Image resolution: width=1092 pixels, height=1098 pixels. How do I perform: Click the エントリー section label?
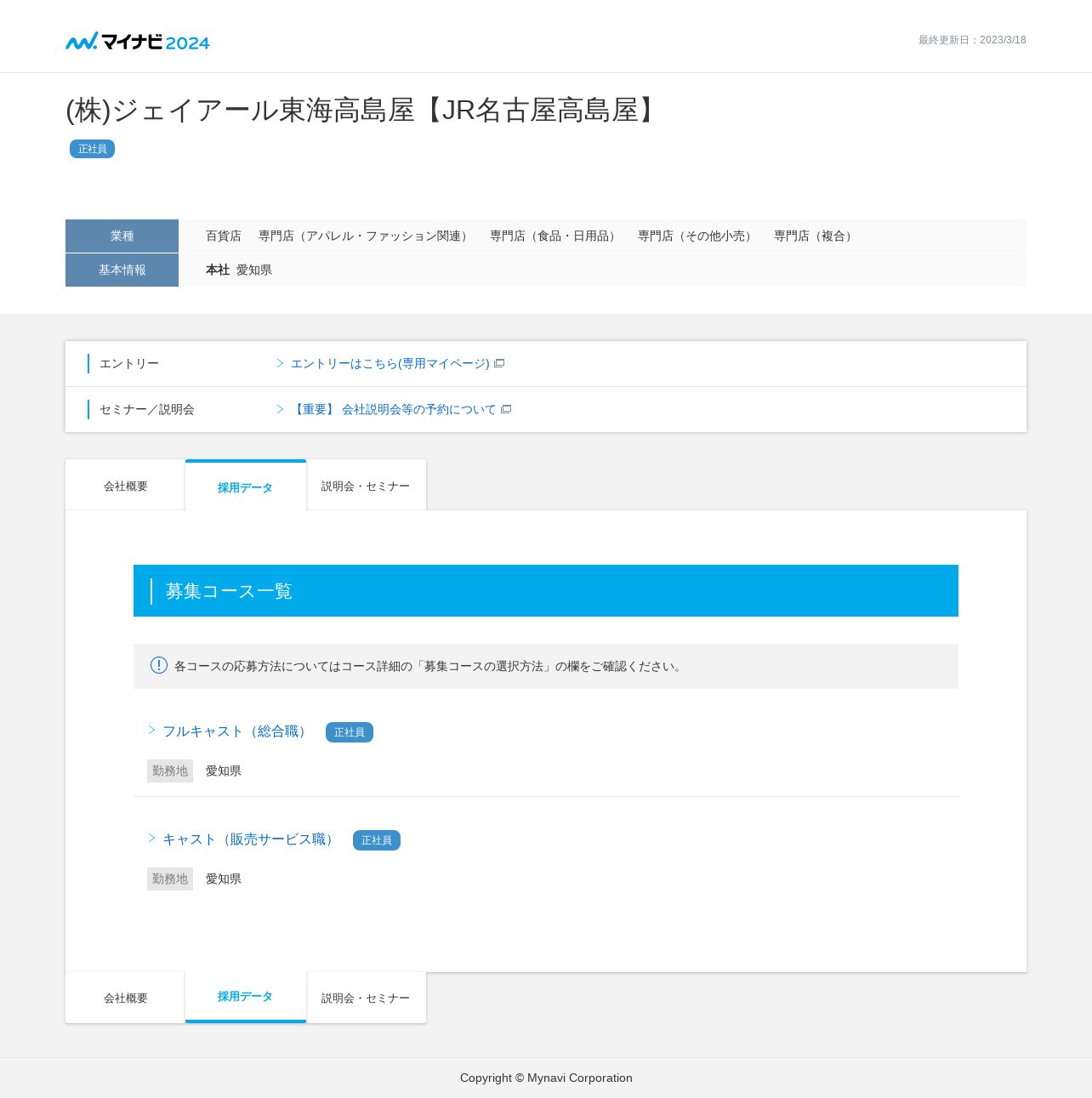tap(129, 363)
